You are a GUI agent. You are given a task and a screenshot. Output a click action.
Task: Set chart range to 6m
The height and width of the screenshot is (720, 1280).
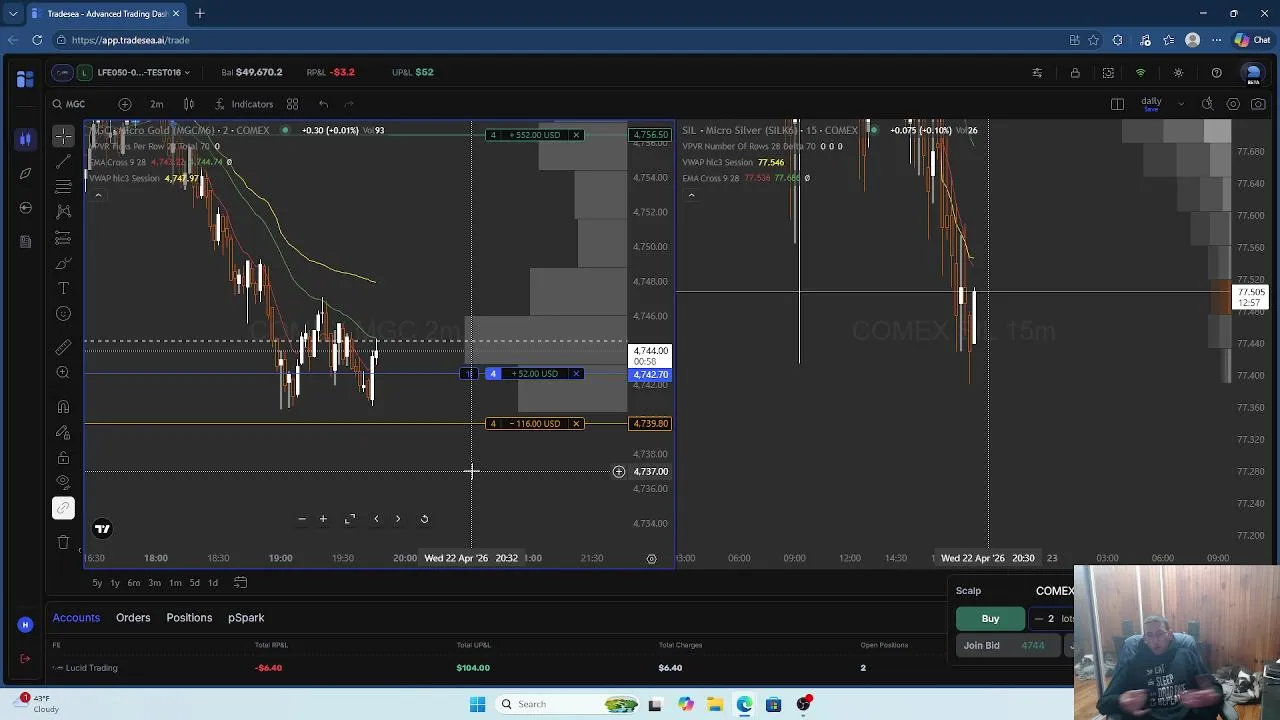[x=134, y=583]
